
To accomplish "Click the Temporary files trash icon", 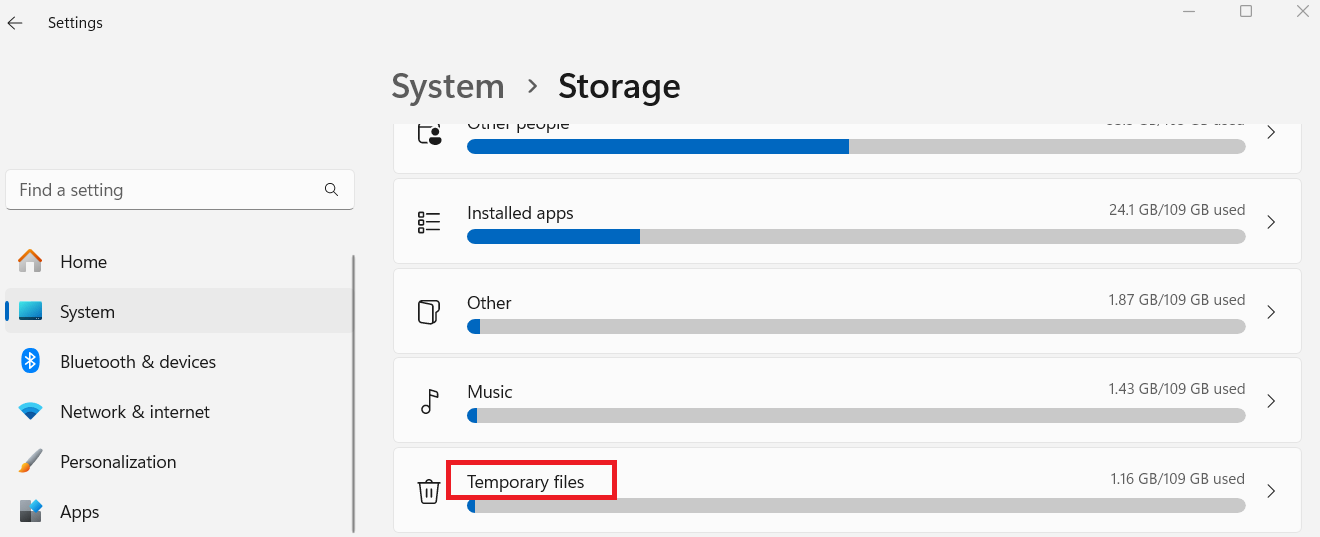I will click(428, 491).
